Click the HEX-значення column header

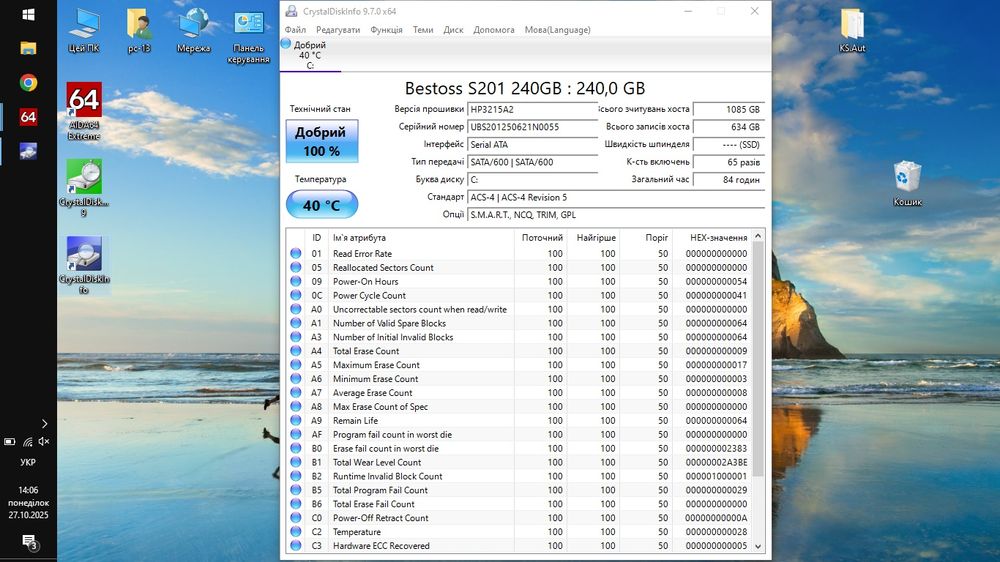click(x=712, y=237)
